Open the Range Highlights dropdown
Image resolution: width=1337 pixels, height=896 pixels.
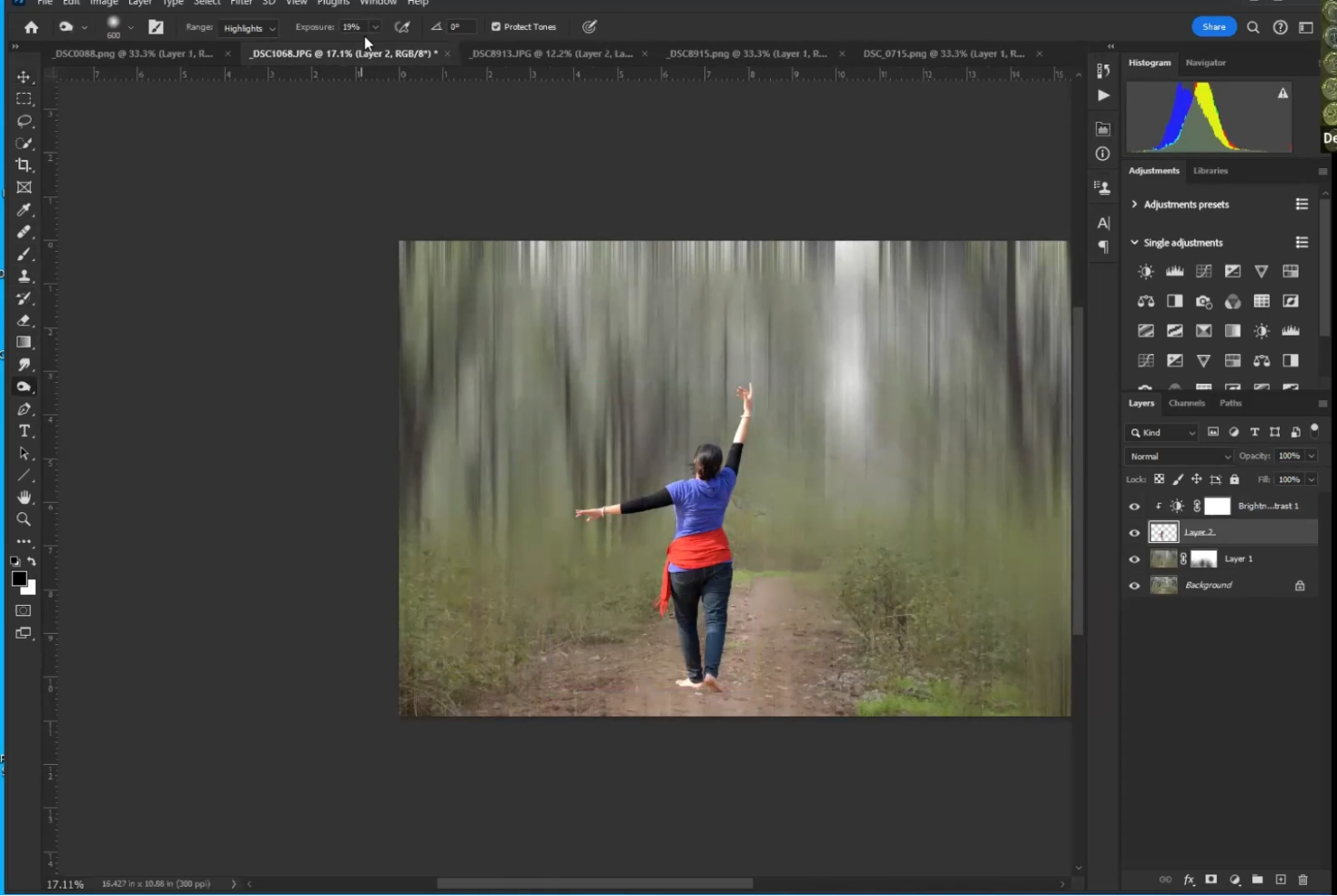pyautogui.click(x=249, y=28)
